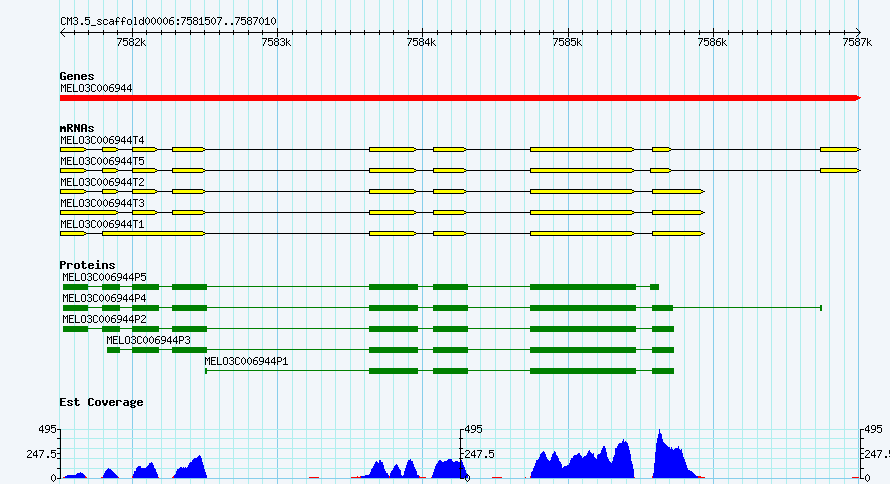
Task: Open protein label MELO3C006944P5
Action: point(104,277)
